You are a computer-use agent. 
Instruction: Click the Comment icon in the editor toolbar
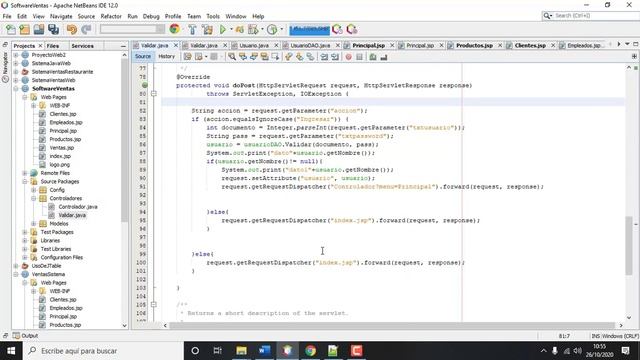click(373, 57)
